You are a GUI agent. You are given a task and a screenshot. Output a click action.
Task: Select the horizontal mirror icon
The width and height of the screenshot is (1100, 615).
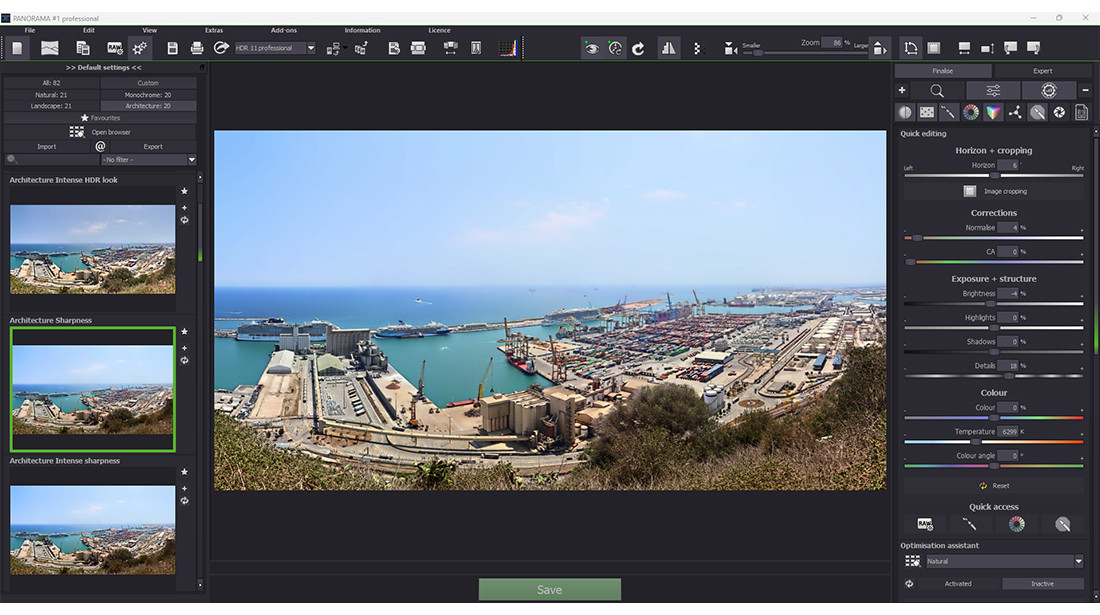click(668, 47)
